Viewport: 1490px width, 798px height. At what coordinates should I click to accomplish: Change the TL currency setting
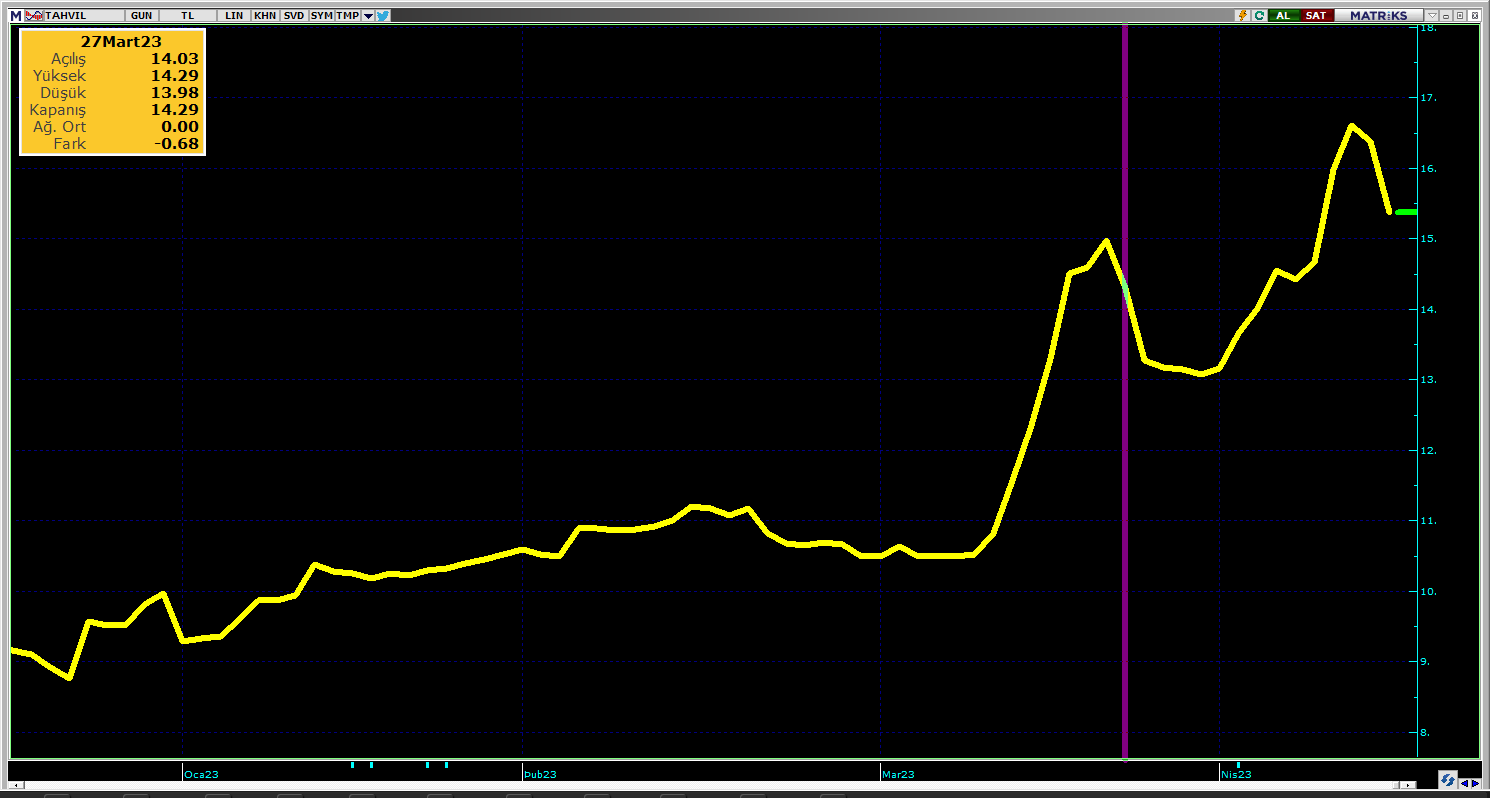(187, 16)
